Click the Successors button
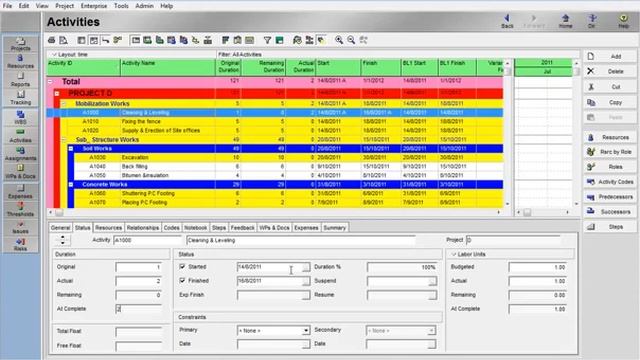640x360 pixels. (x=610, y=212)
